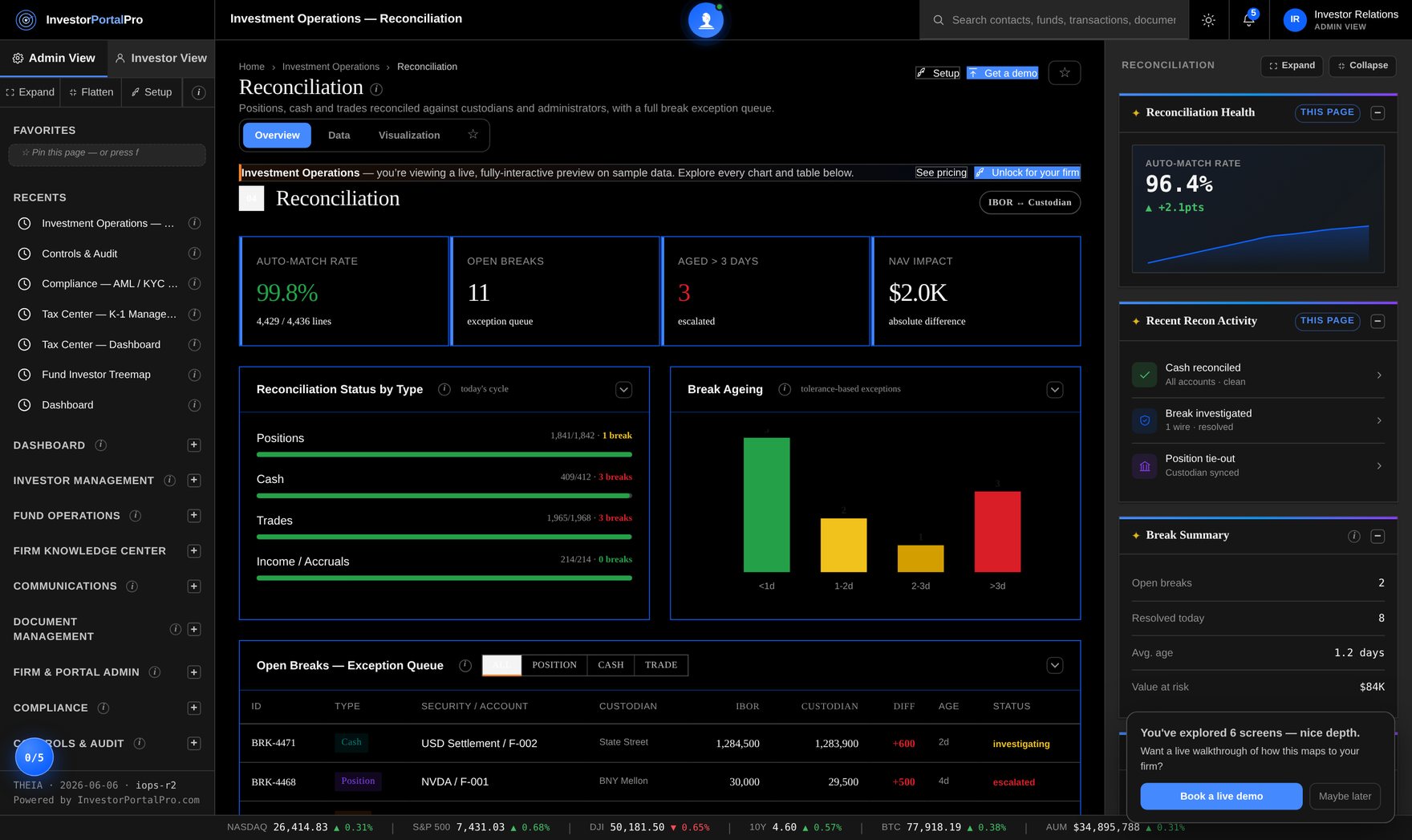Filter exception queue by ALL

point(502,665)
